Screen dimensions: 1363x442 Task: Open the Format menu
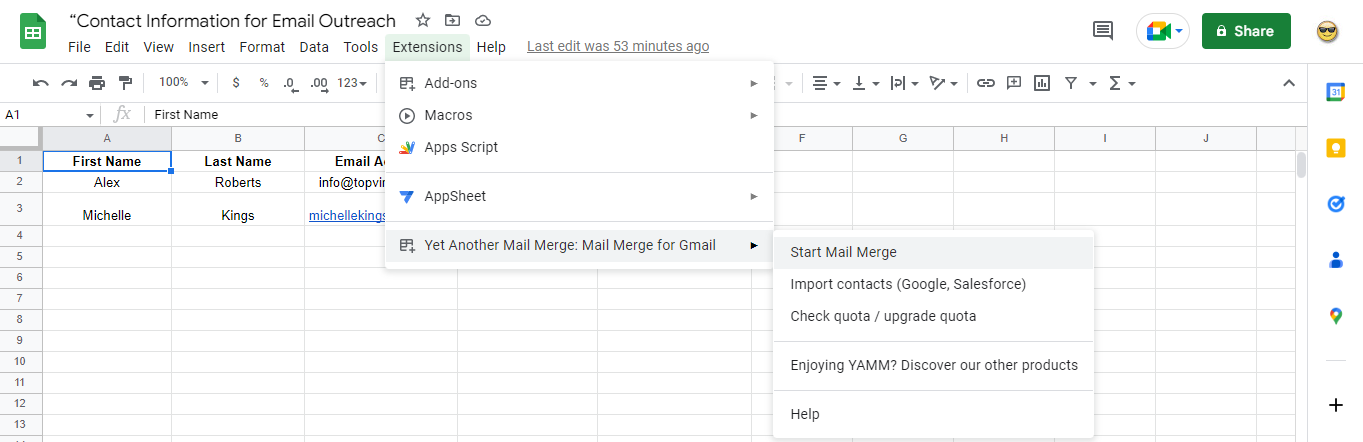click(x=262, y=47)
